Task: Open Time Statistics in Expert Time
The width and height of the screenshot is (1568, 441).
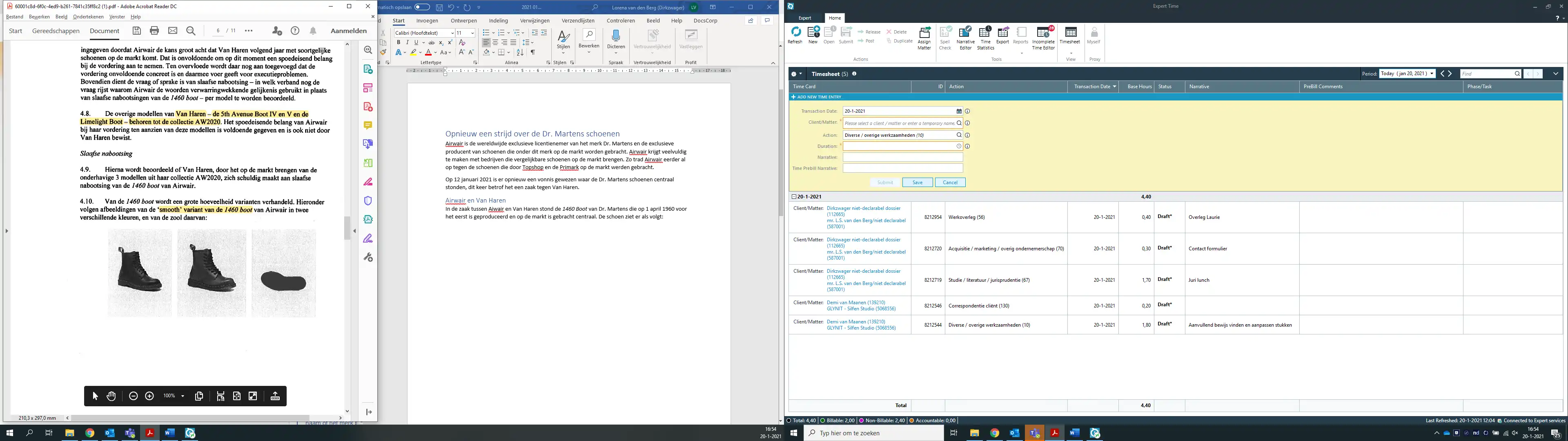Action: click(985, 38)
